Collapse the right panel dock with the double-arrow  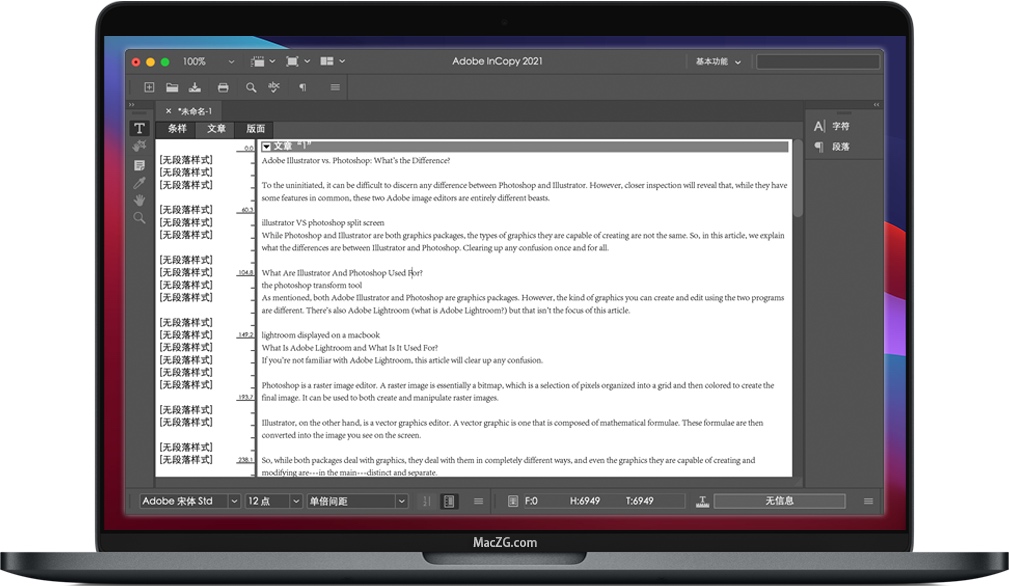coord(876,104)
